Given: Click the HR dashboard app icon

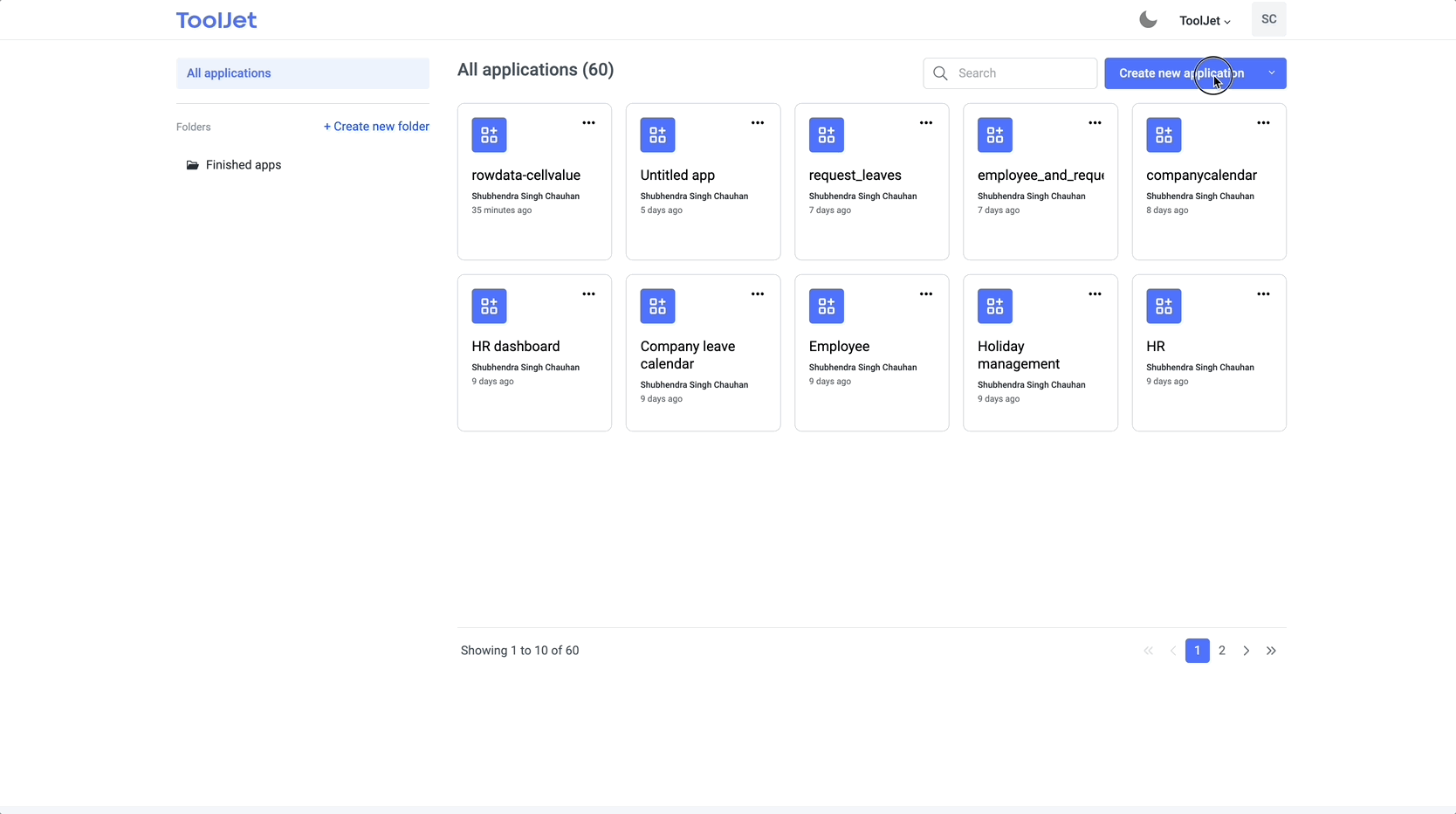Looking at the screenshot, I should 489,307.
